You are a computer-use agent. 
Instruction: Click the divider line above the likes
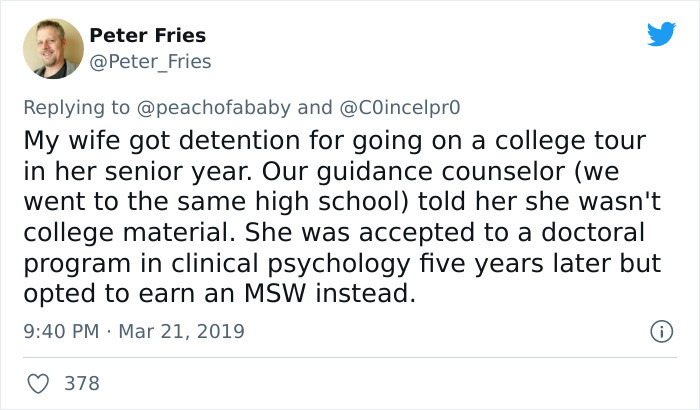point(350,356)
